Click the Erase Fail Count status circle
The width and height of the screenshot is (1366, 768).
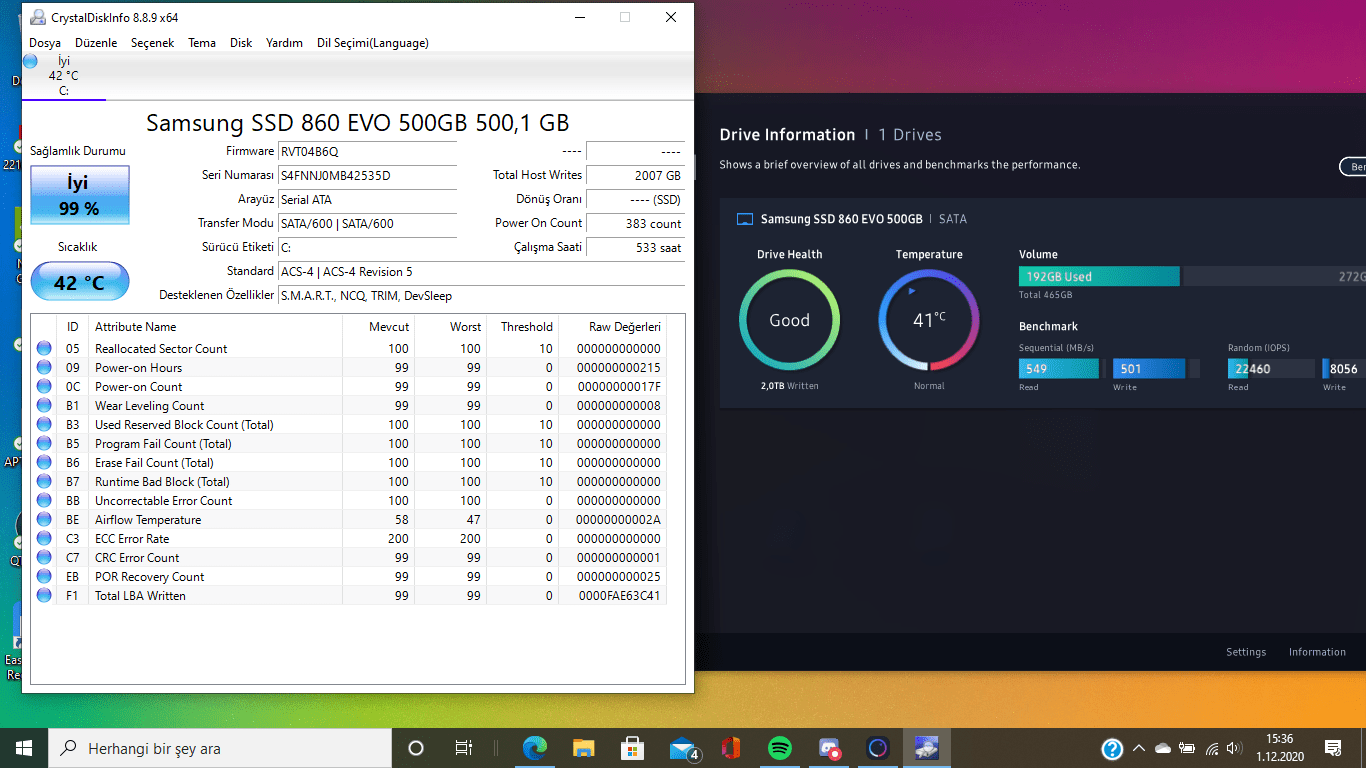44,463
